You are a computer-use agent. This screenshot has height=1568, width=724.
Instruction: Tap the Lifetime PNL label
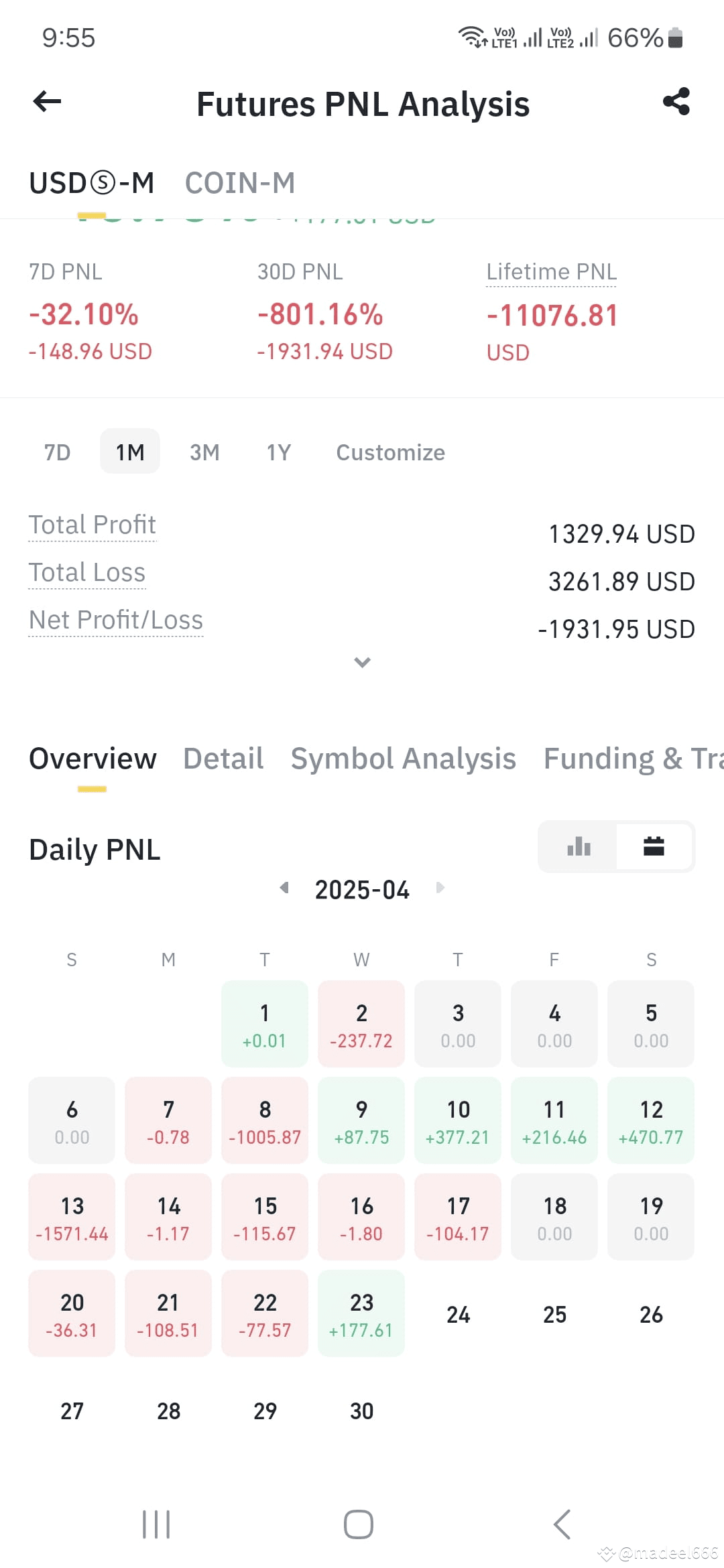click(x=551, y=272)
